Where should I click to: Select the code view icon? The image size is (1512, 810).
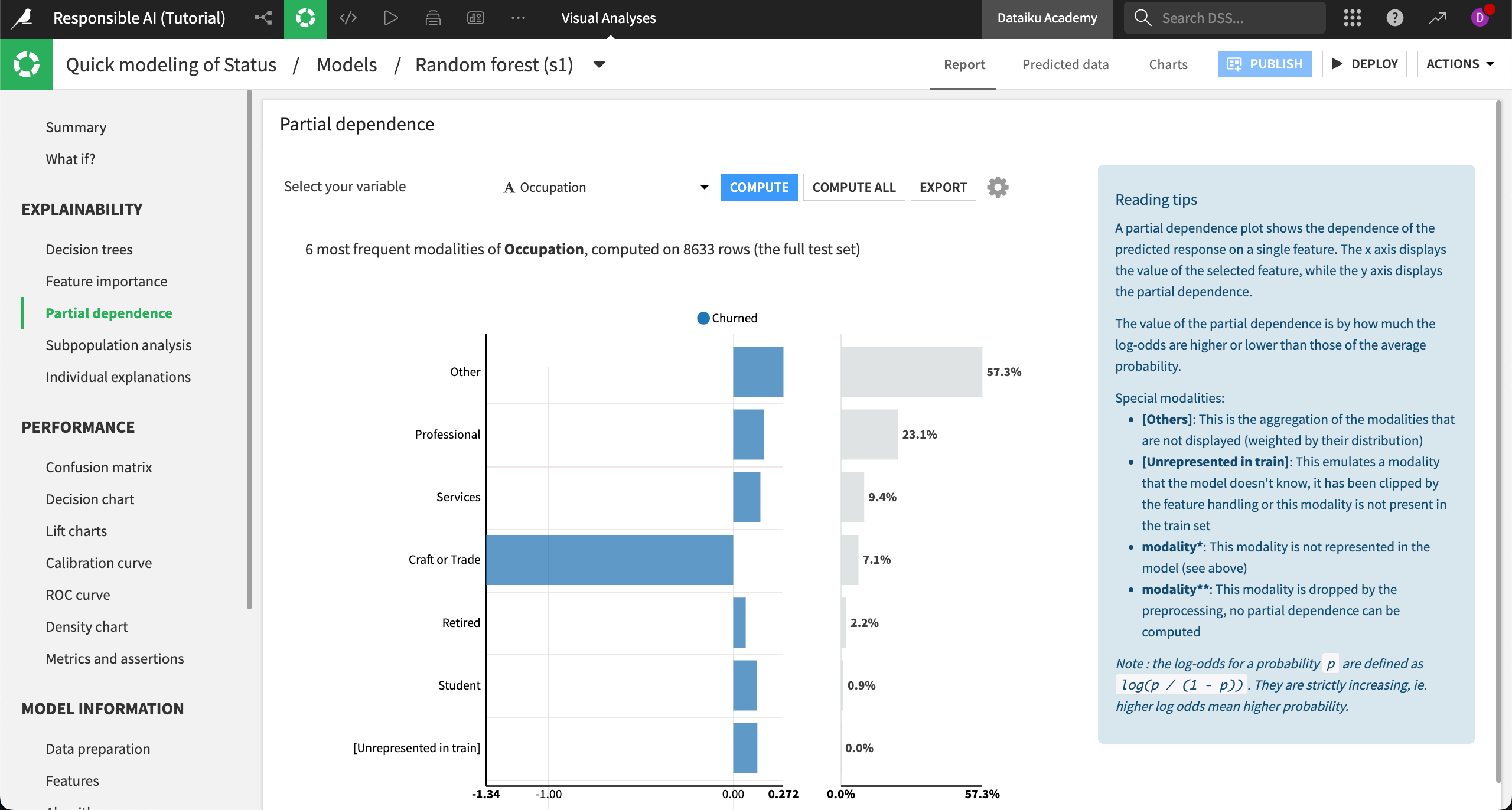(x=347, y=17)
